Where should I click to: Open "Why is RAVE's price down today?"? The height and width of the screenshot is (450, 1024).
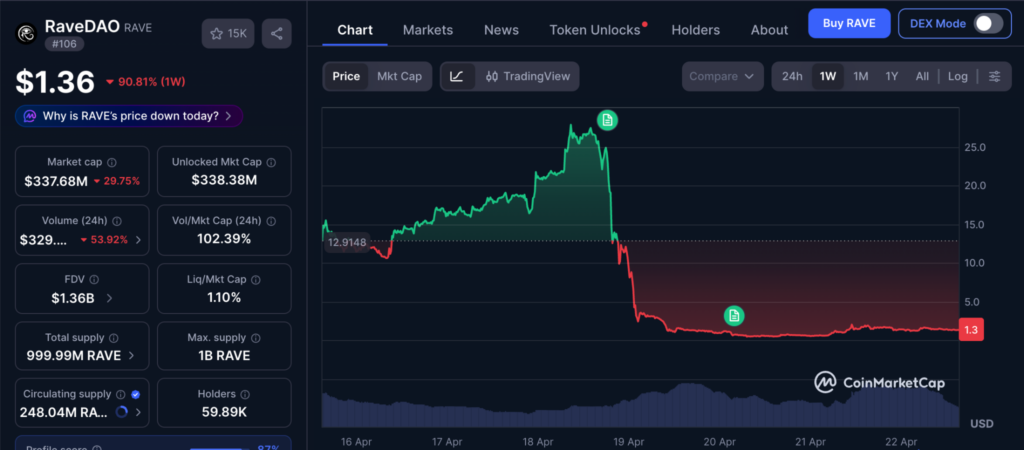129,116
